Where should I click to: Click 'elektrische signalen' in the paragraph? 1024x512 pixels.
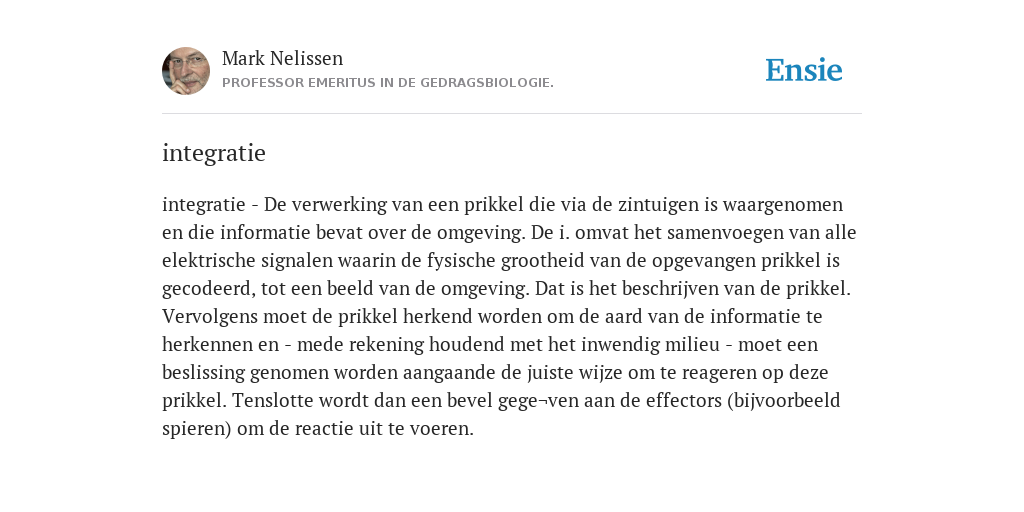pos(247,261)
